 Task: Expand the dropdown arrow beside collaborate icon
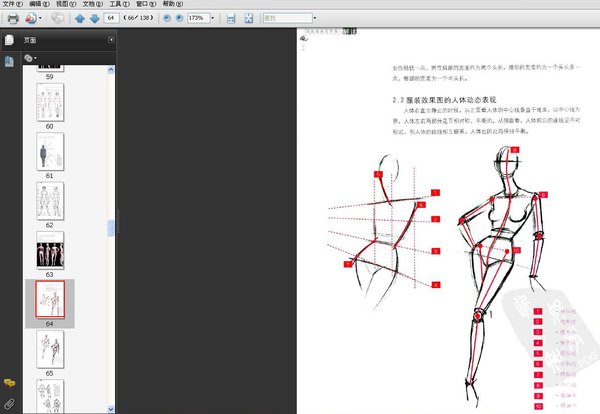coord(40,18)
